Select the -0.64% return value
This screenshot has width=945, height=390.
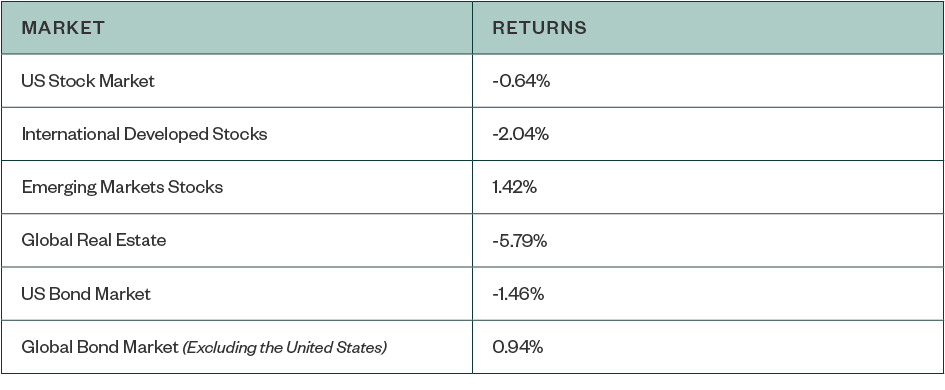click(x=521, y=81)
